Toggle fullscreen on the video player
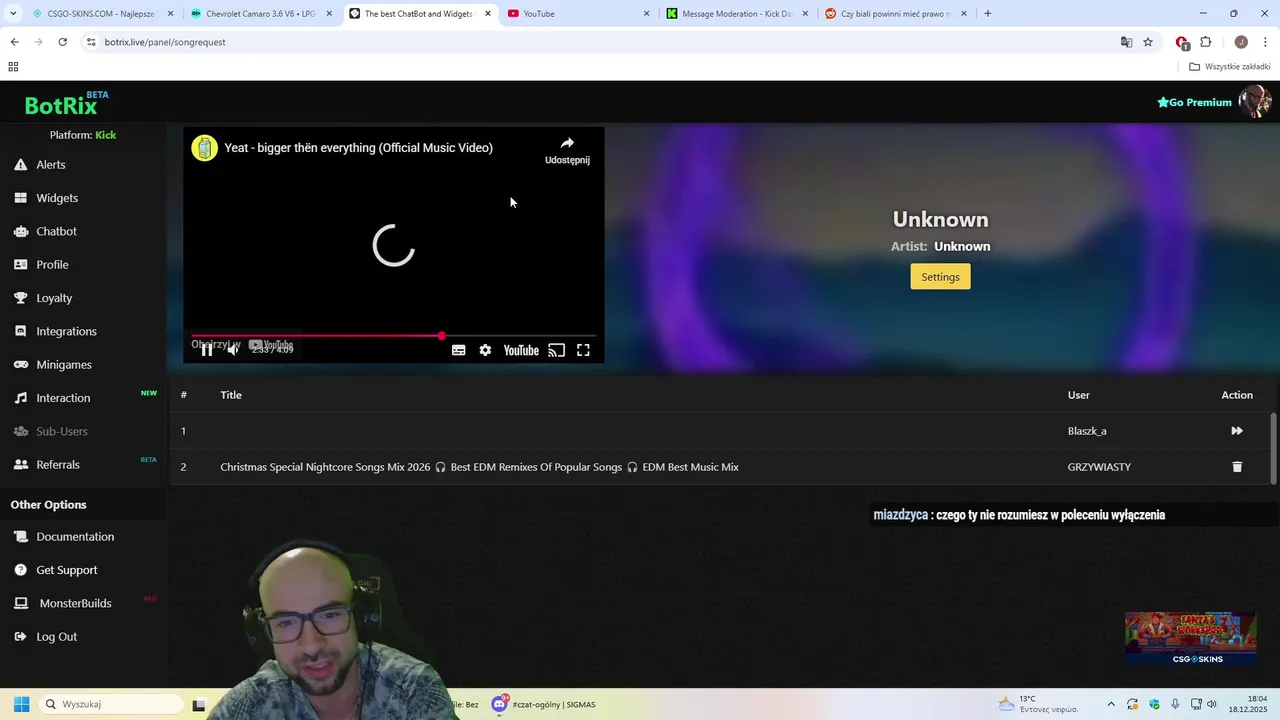The height and width of the screenshot is (720, 1280). 583,350
